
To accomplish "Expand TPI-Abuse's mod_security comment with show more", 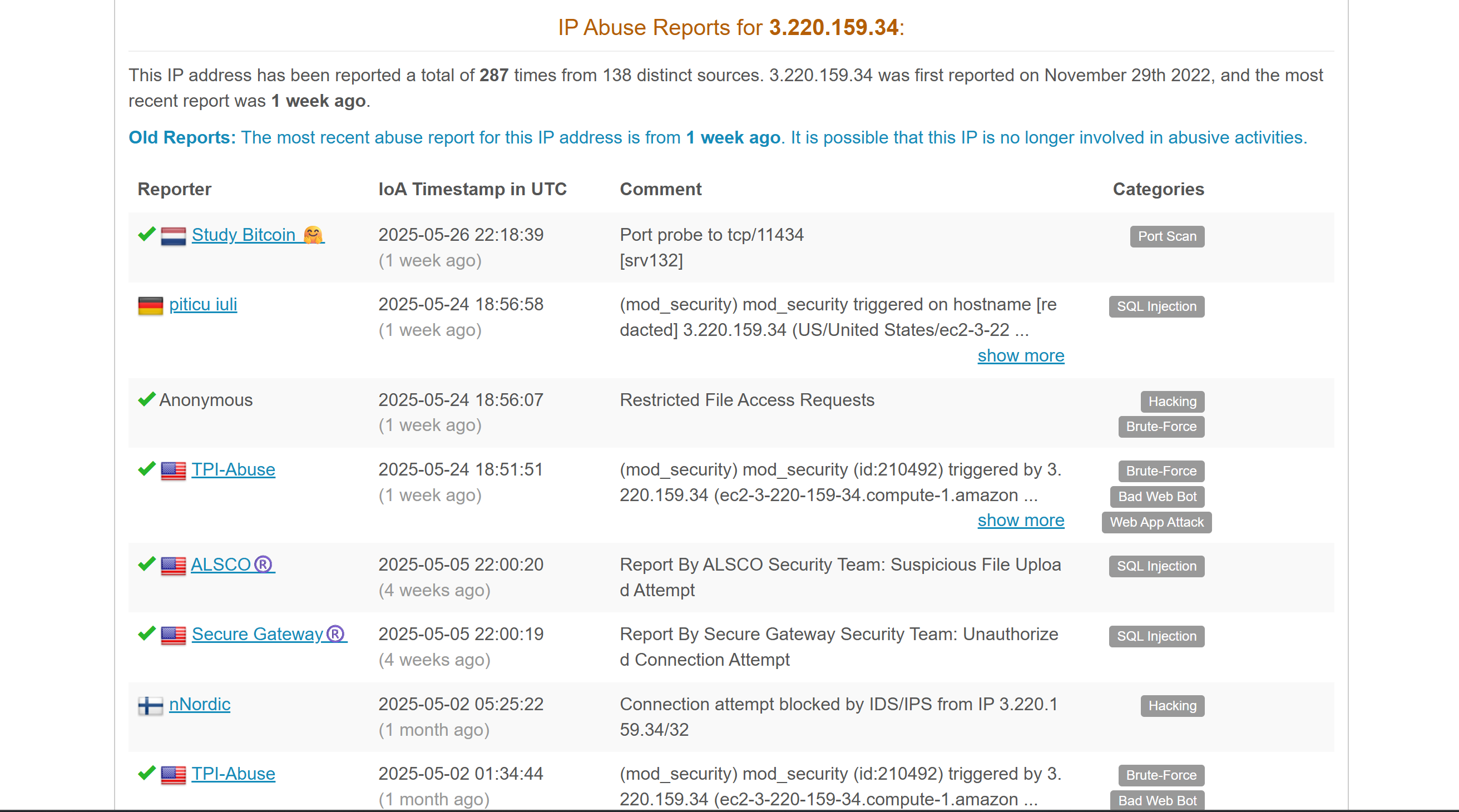I will [1021, 521].
